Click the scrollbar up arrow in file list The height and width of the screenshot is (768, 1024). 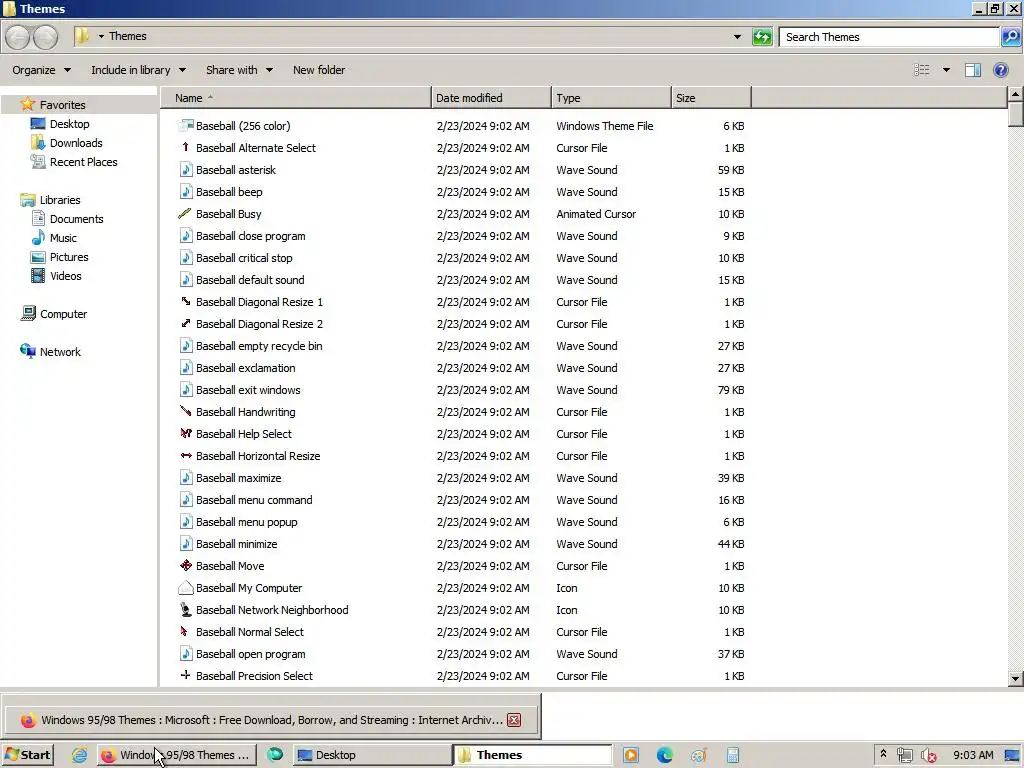click(1015, 95)
